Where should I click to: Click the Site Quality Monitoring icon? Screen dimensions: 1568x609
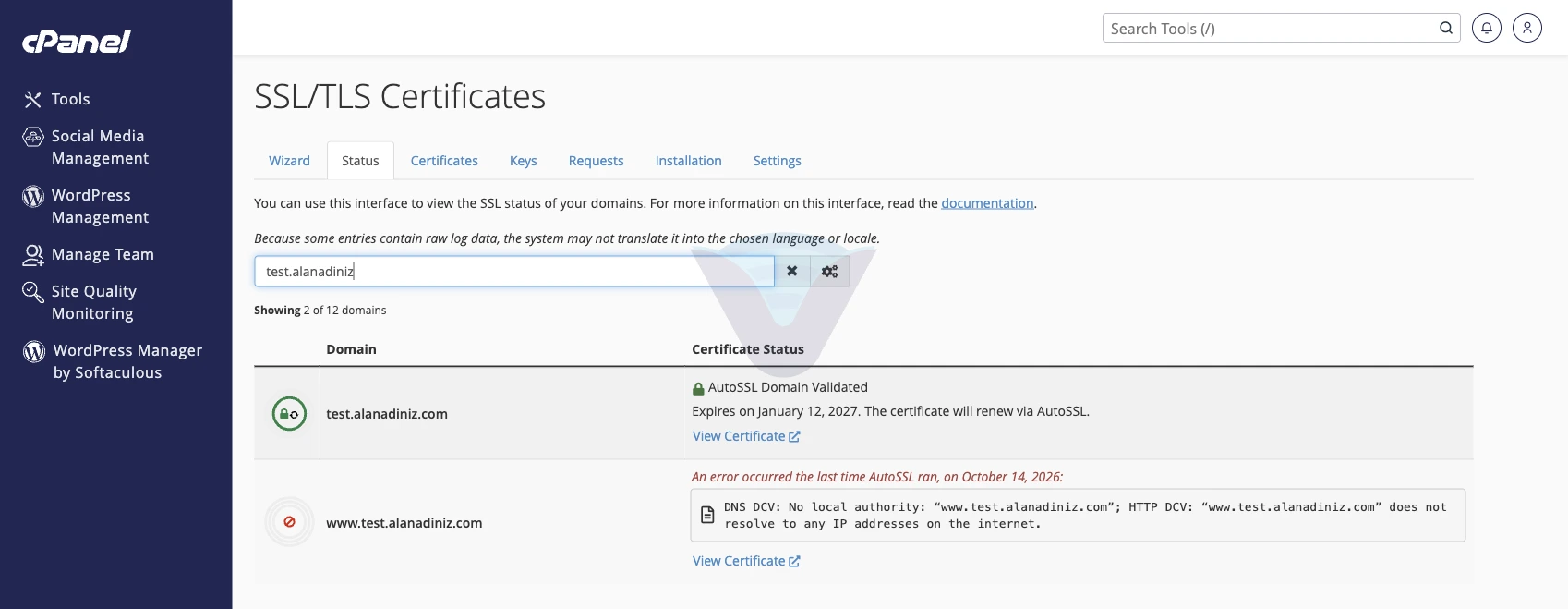coord(33,292)
